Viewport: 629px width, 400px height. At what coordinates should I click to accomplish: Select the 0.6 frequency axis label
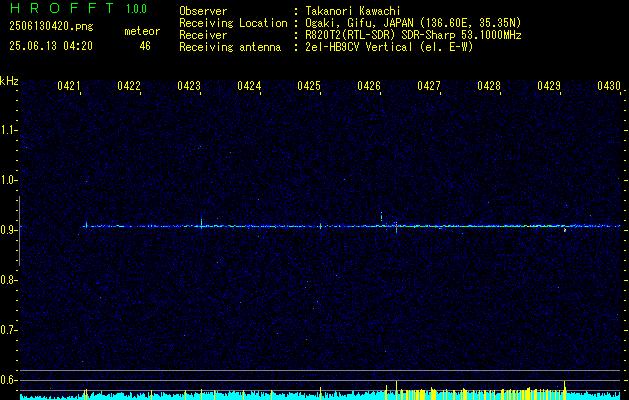[8, 380]
